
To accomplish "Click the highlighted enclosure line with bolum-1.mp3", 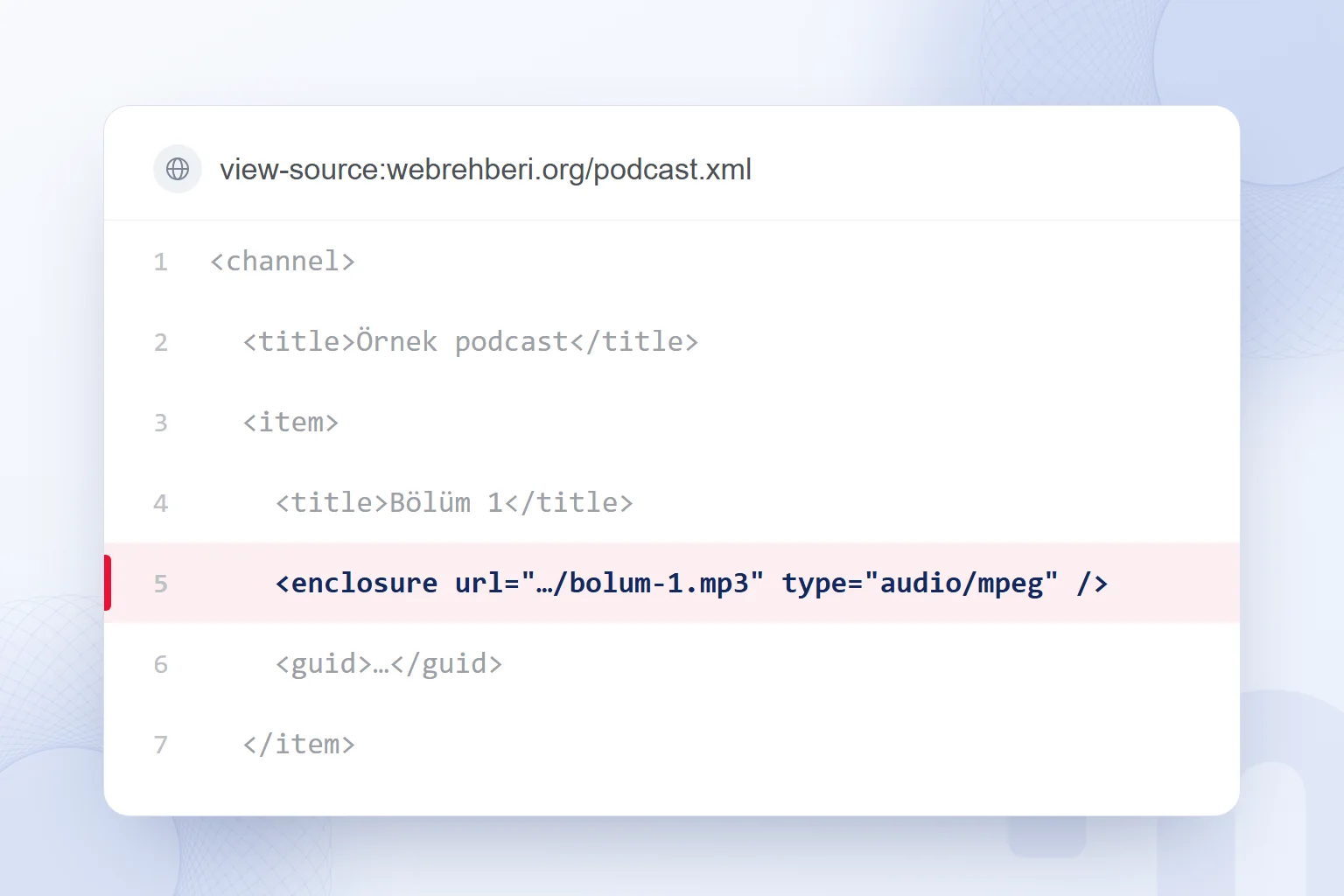I will [672, 584].
